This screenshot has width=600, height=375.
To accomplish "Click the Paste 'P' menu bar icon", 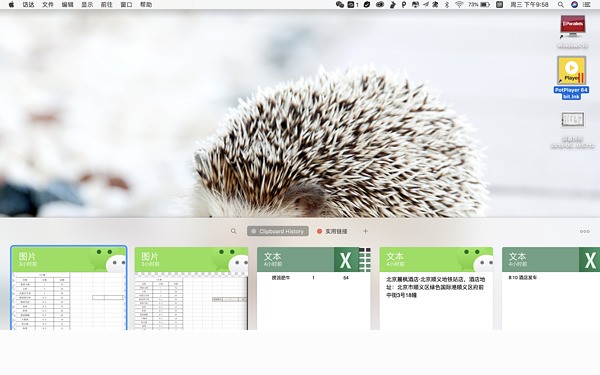I will pos(404,5).
